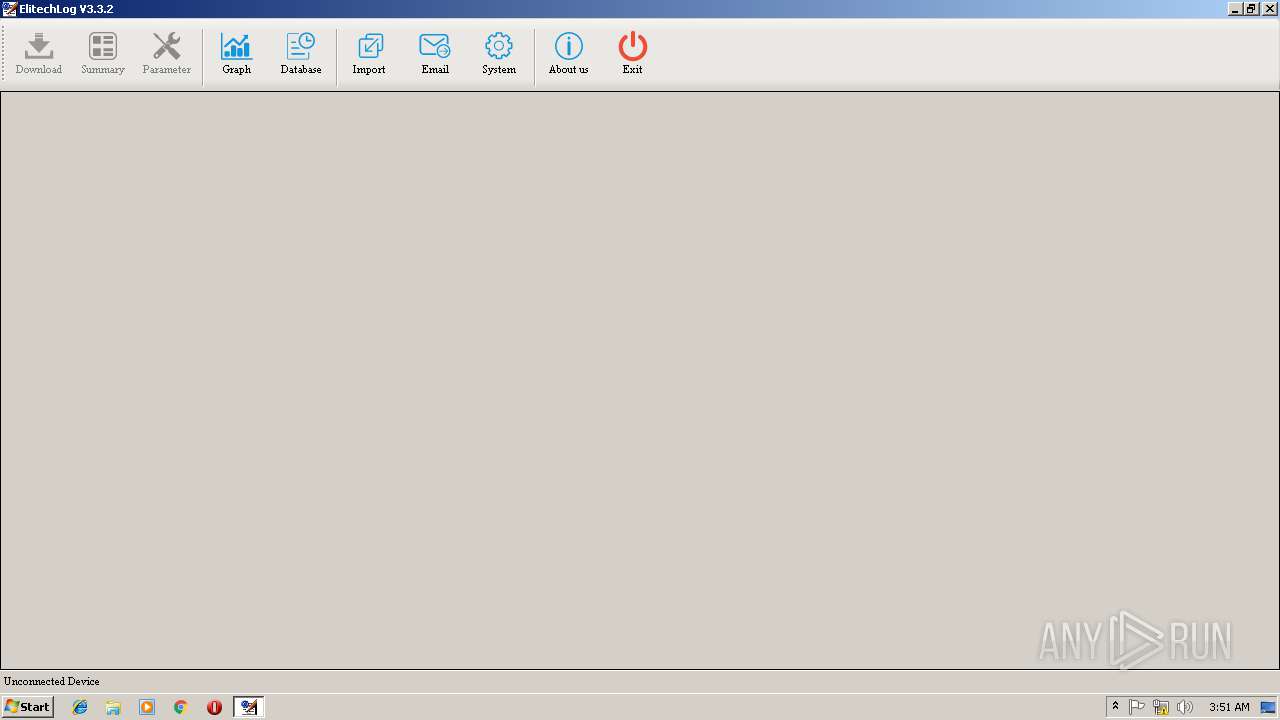Screen dimensions: 1280x720
Task: Minimize the ElitechLog window
Action: tap(1236, 9)
